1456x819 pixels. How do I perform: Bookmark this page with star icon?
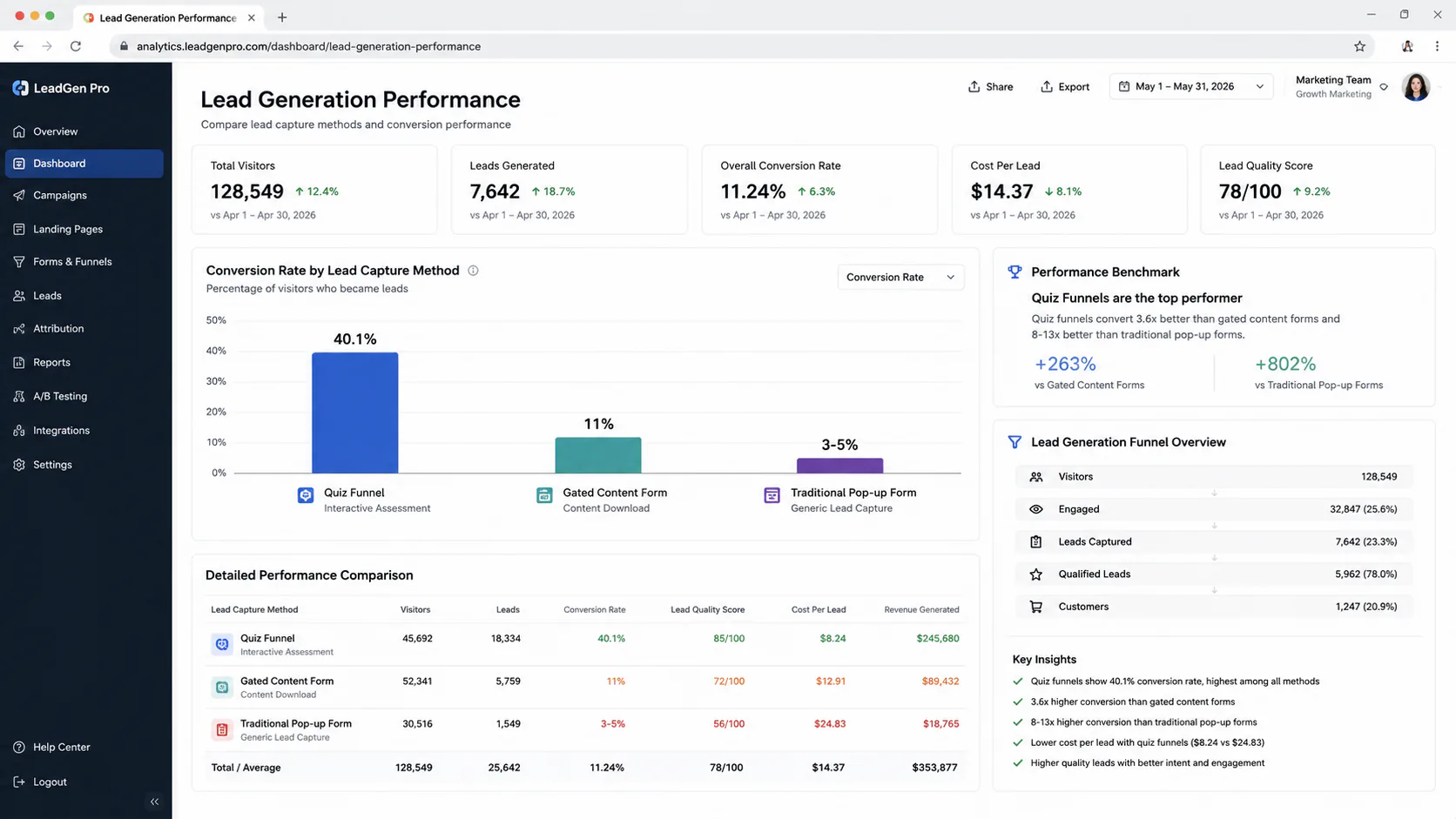[x=1359, y=46]
